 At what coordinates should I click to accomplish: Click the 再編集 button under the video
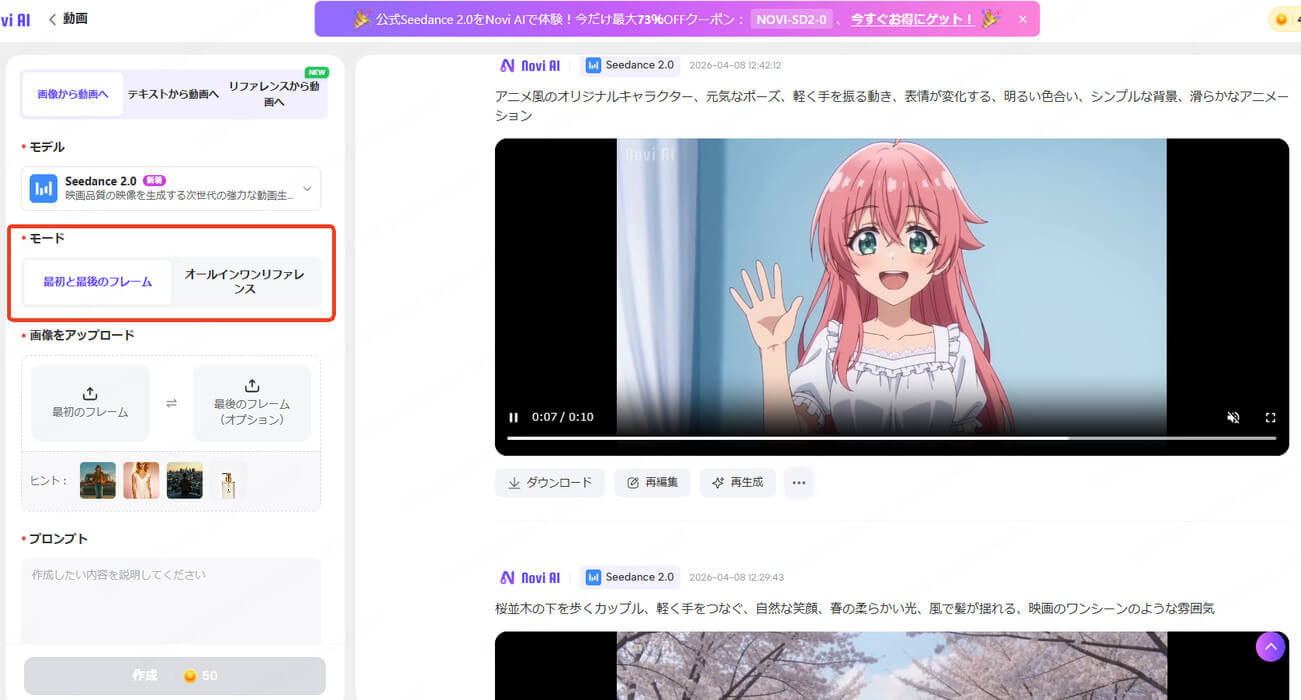(x=653, y=482)
